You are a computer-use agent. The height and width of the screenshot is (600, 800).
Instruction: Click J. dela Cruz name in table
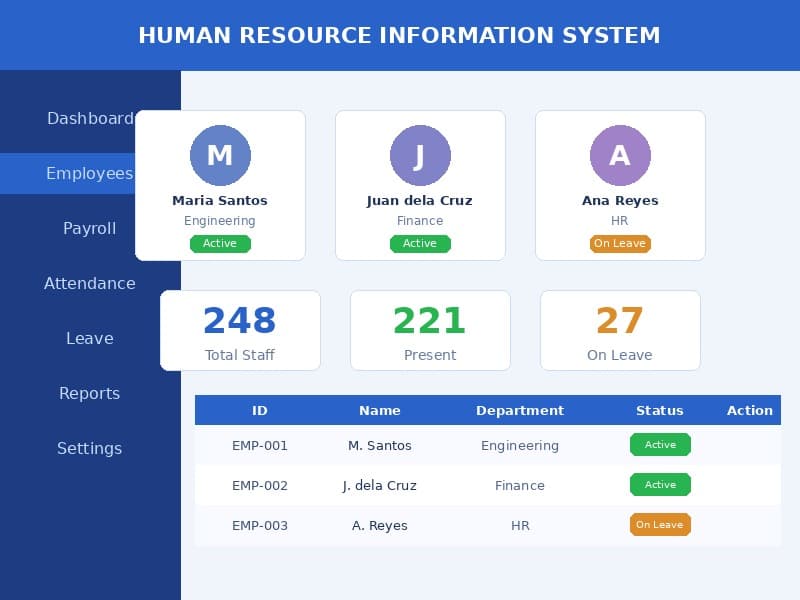point(380,485)
